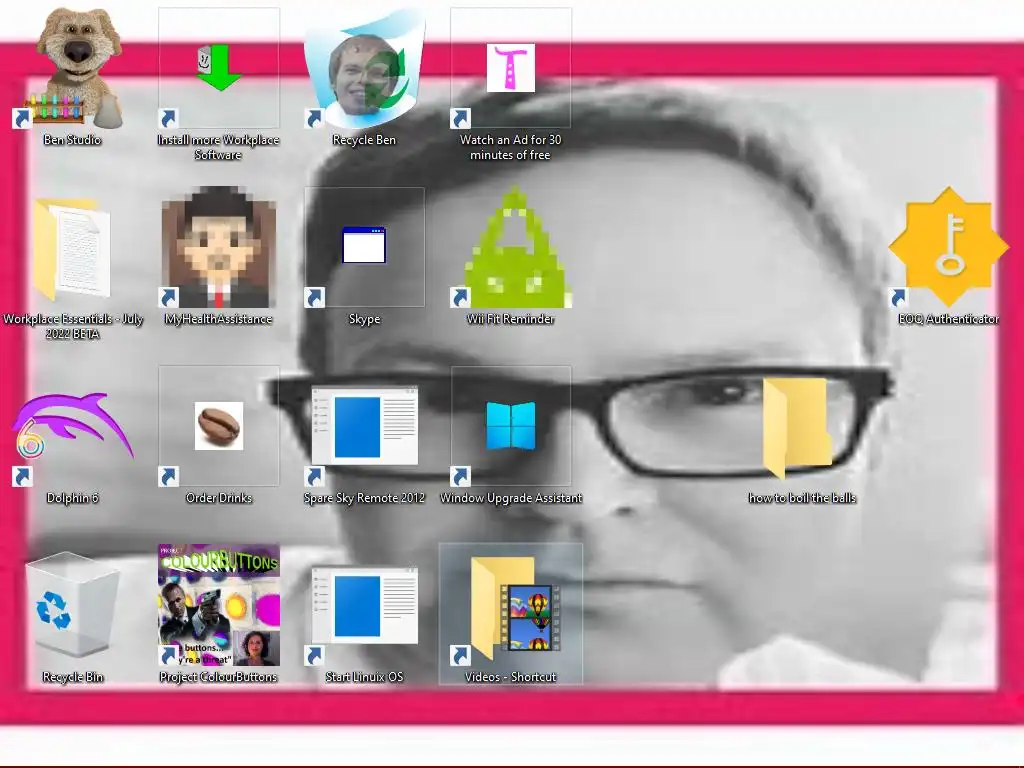Click the 'Order Drinks' label text
This screenshot has height=768, width=1024.
(x=219, y=498)
